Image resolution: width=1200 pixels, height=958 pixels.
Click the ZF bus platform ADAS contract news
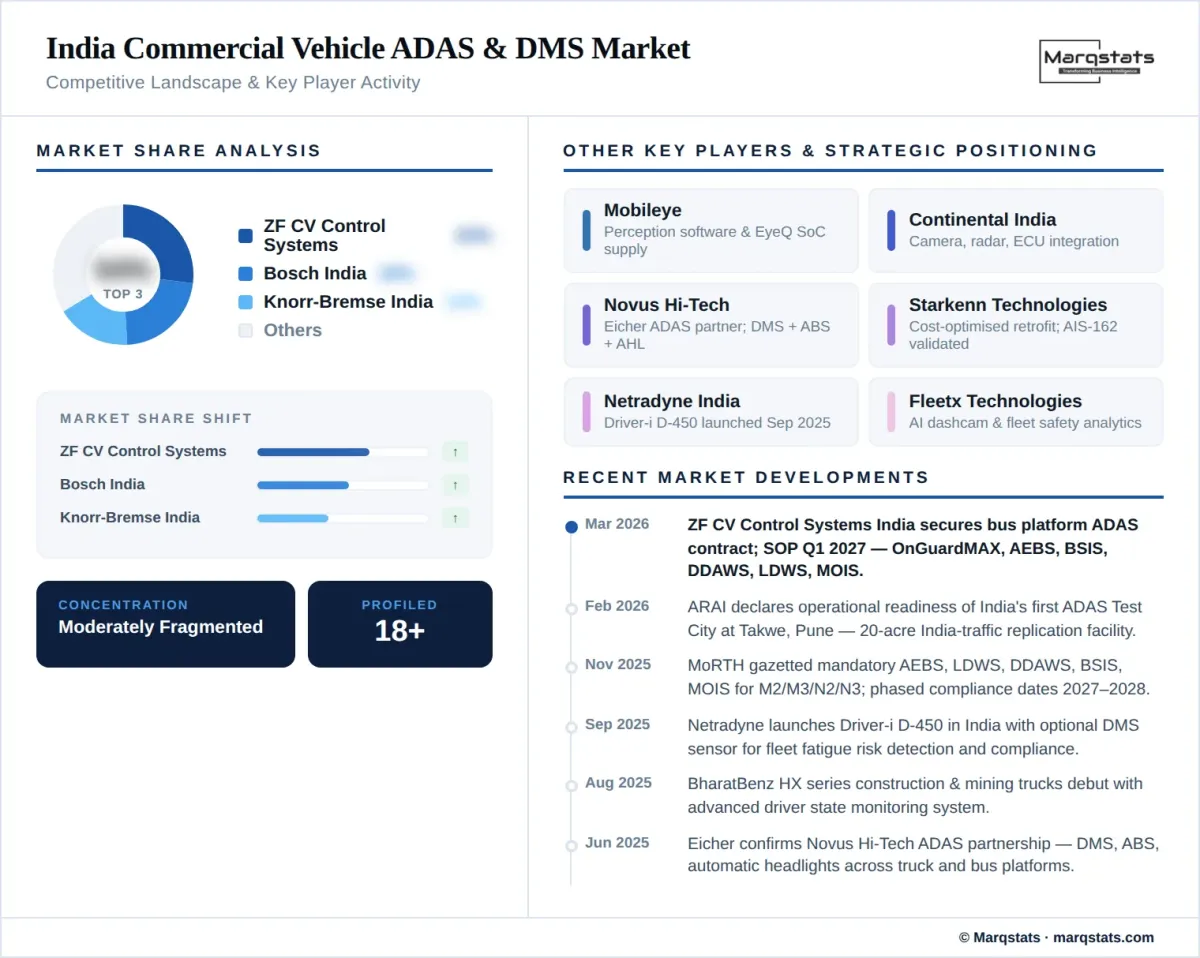coord(914,548)
